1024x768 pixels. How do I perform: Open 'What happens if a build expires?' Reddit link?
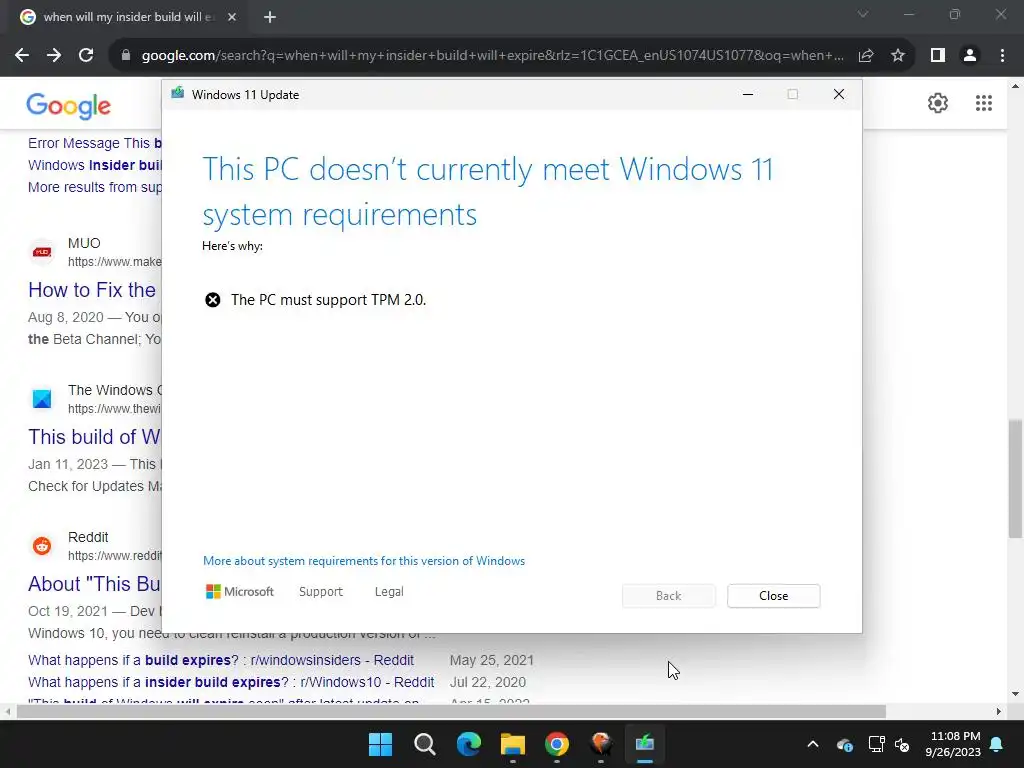[221, 660]
